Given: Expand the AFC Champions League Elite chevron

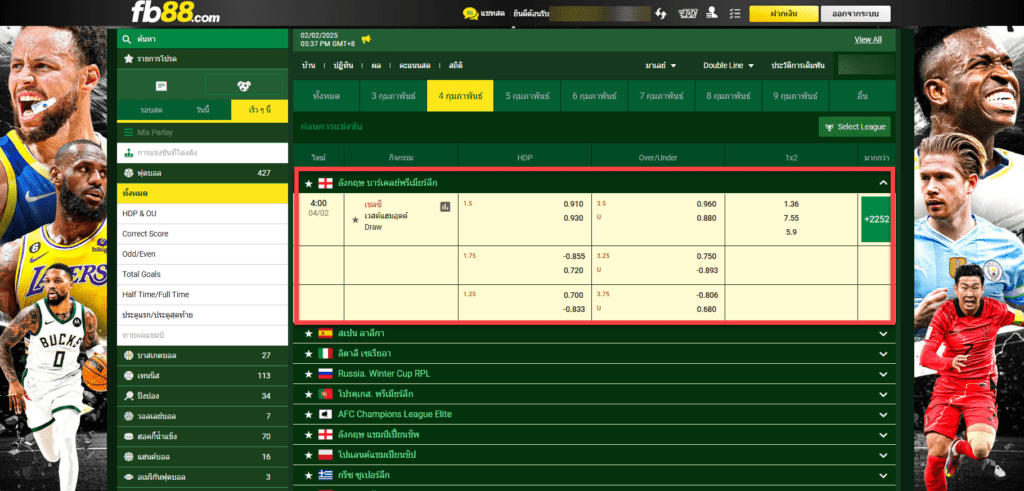Looking at the screenshot, I should point(884,415).
